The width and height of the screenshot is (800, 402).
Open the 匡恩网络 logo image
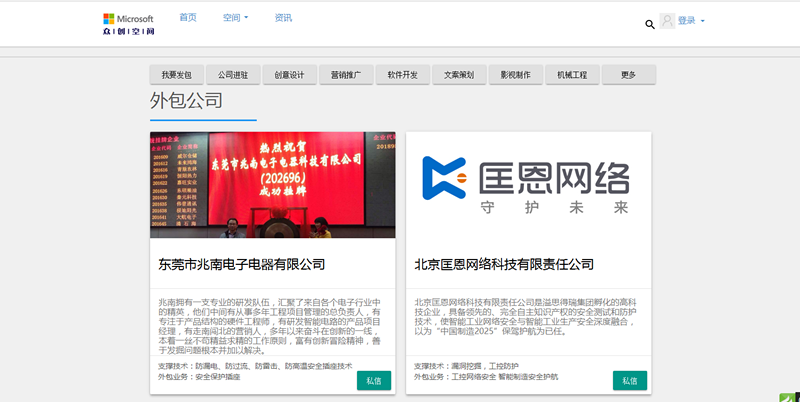pyautogui.click(x=529, y=185)
